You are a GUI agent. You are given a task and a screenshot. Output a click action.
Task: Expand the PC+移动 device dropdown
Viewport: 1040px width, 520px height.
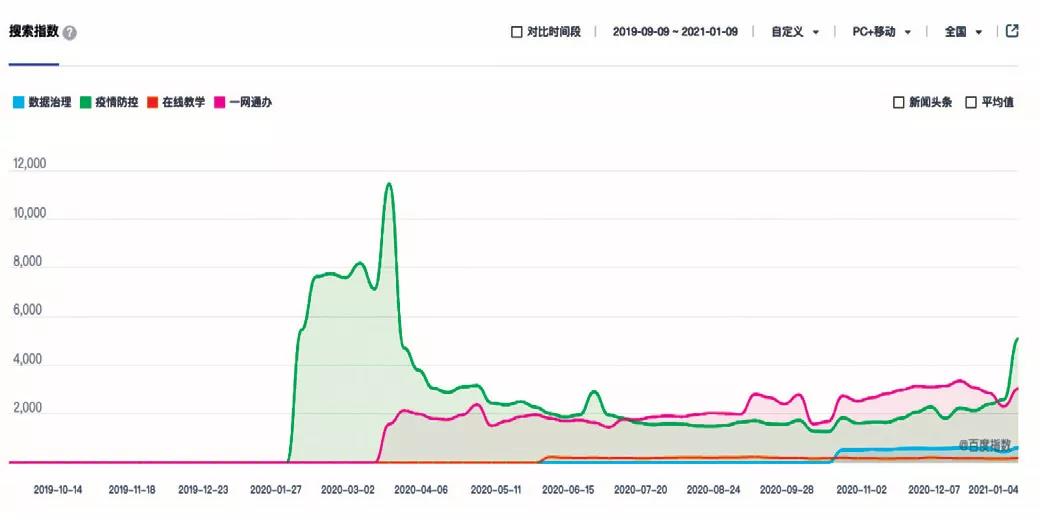click(x=881, y=32)
